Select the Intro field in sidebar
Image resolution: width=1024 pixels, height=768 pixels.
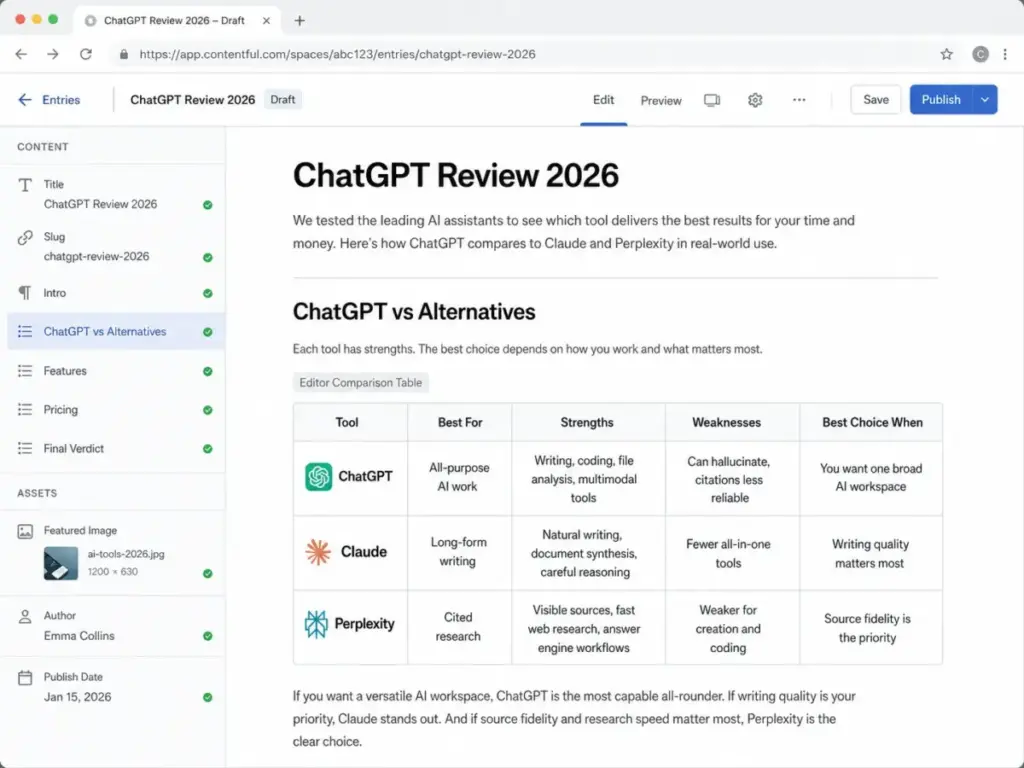coord(116,293)
